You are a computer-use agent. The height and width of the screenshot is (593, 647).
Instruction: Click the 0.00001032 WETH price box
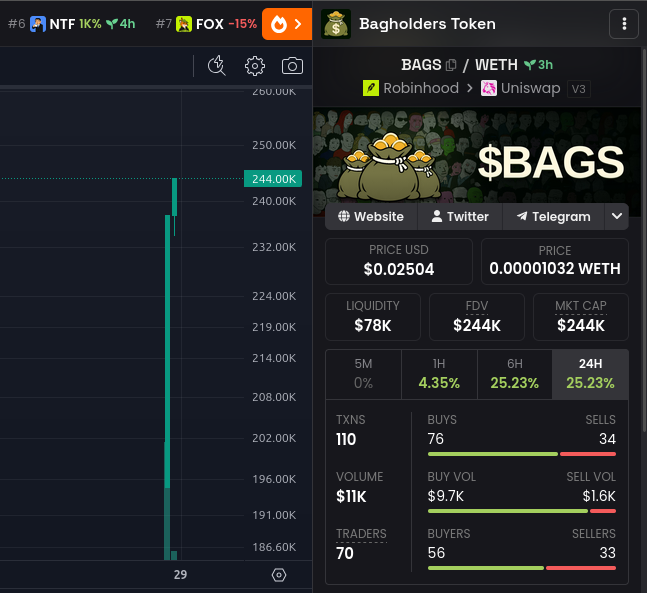[x=555, y=261]
